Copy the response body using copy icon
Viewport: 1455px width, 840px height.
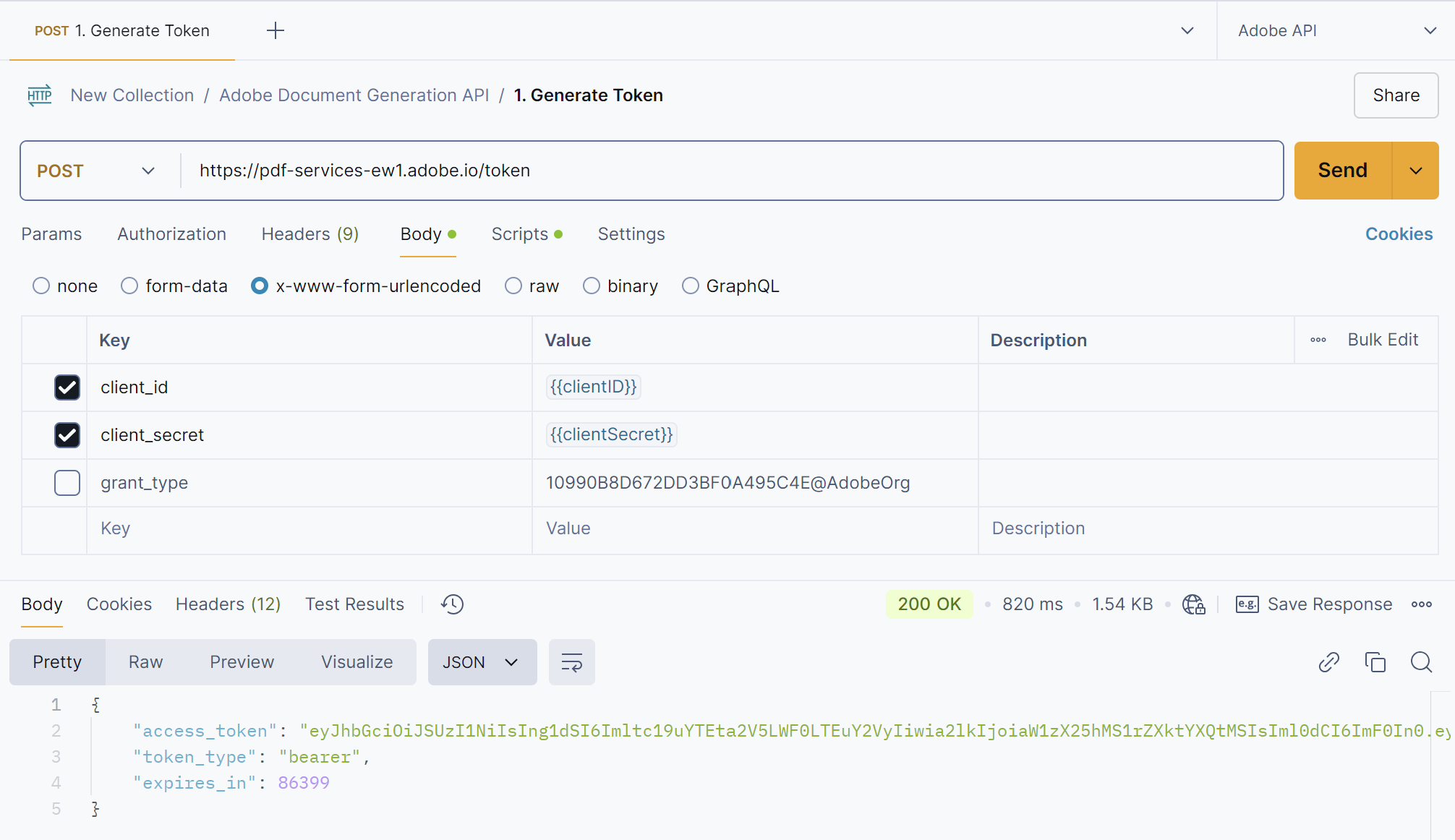coord(1375,661)
